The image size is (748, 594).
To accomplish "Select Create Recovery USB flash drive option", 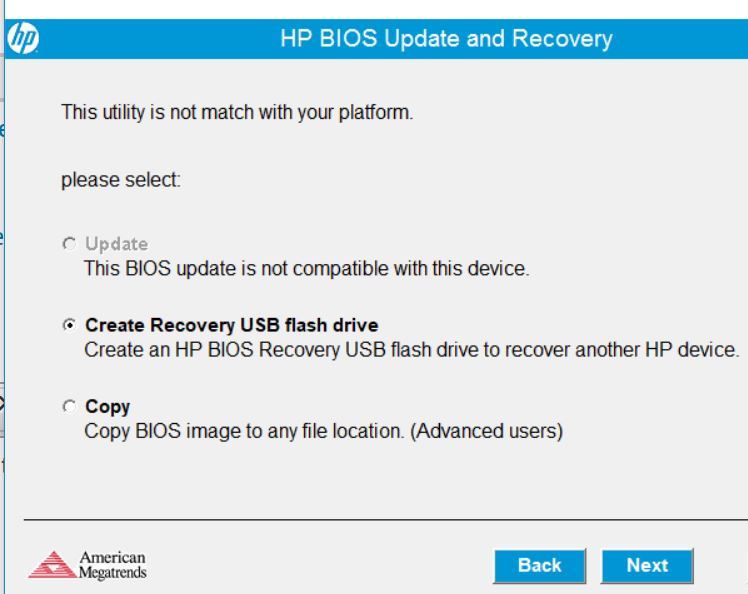I will [69, 325].
